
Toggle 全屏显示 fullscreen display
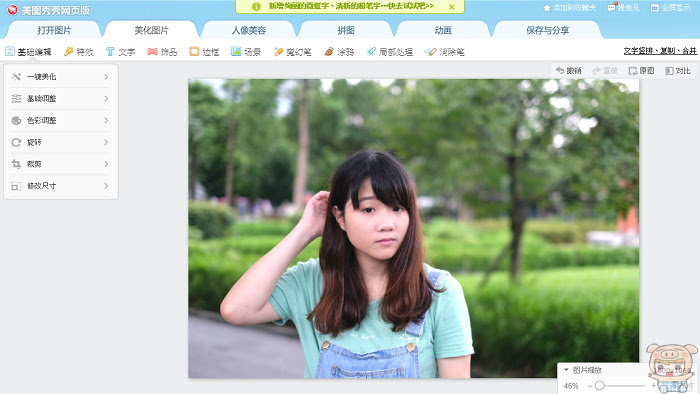click(671, 8)
